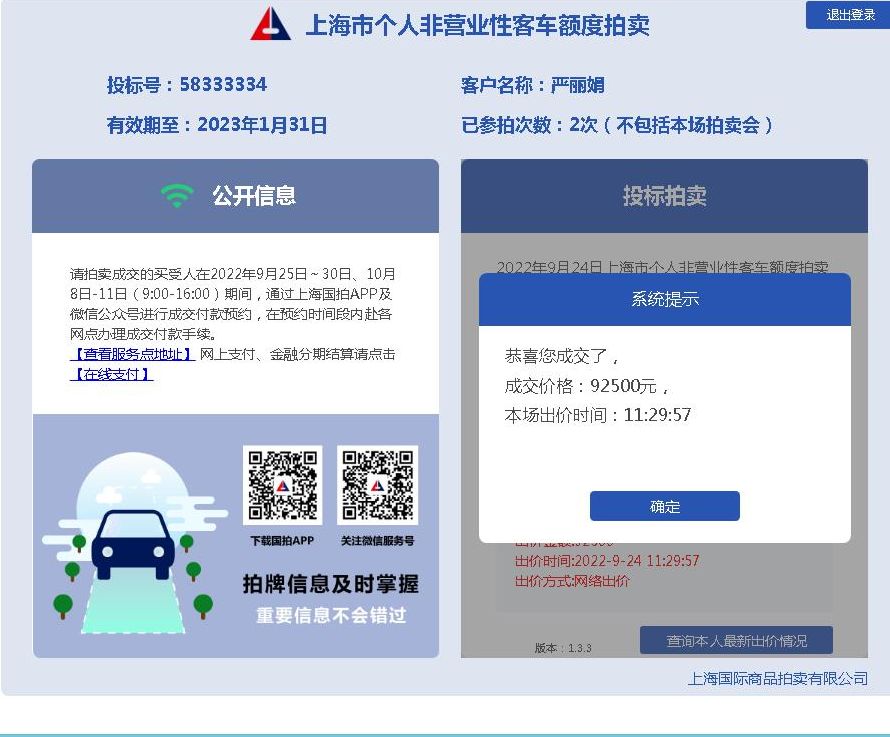Viewport: 890px width, 737px height.
Task: Click the 下载国拍APP caption label
Action: point(282,541)
